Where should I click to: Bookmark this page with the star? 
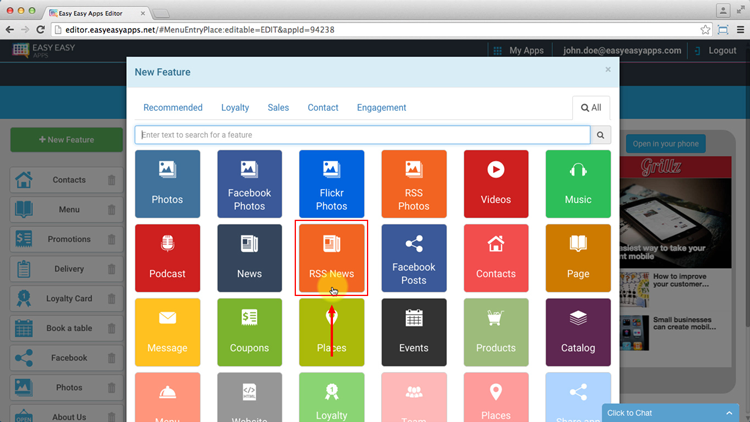coord(705,30)
